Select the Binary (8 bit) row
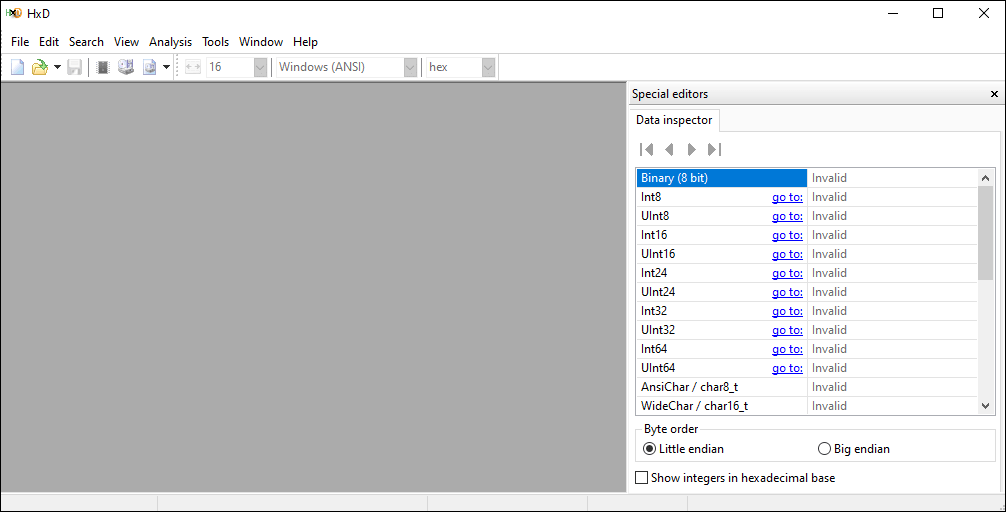 coord(722,178)
